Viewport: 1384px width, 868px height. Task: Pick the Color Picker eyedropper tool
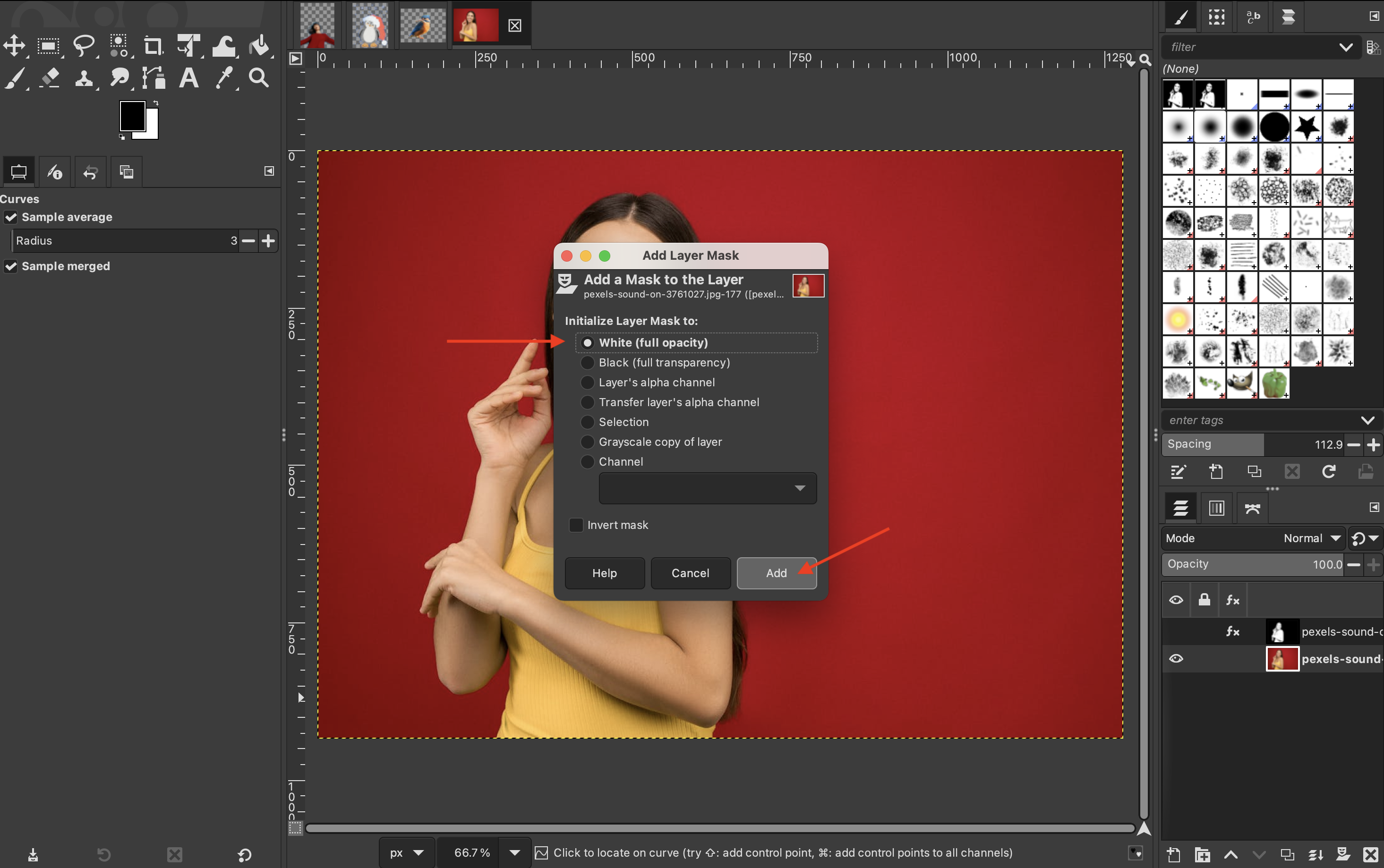[x=224, y=78]
